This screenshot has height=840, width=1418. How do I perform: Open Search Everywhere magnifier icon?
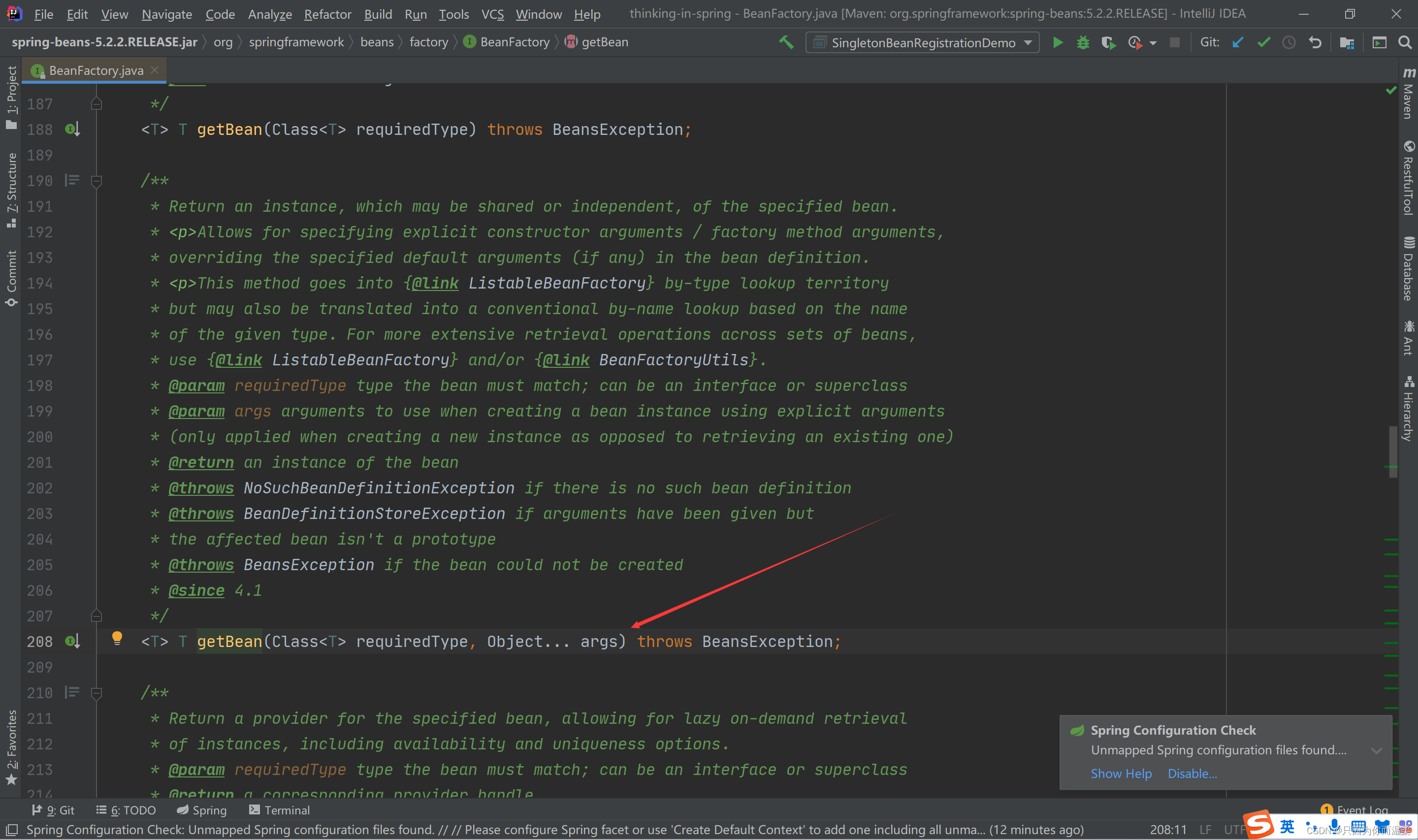click(x=1404, y=42)
